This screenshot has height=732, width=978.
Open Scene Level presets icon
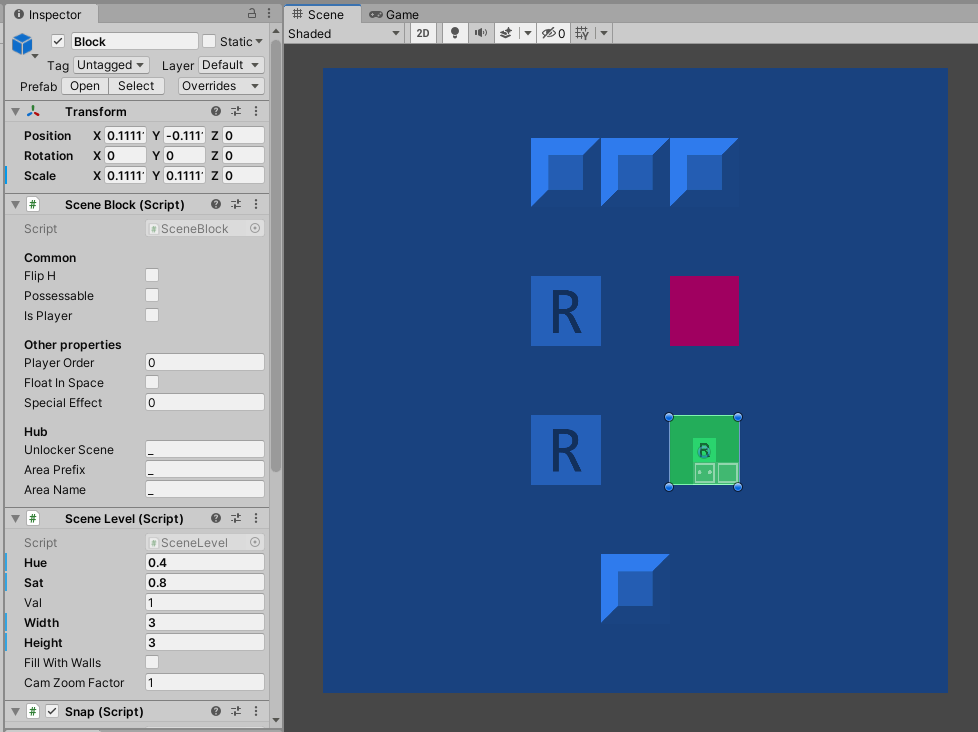[236, 518]
